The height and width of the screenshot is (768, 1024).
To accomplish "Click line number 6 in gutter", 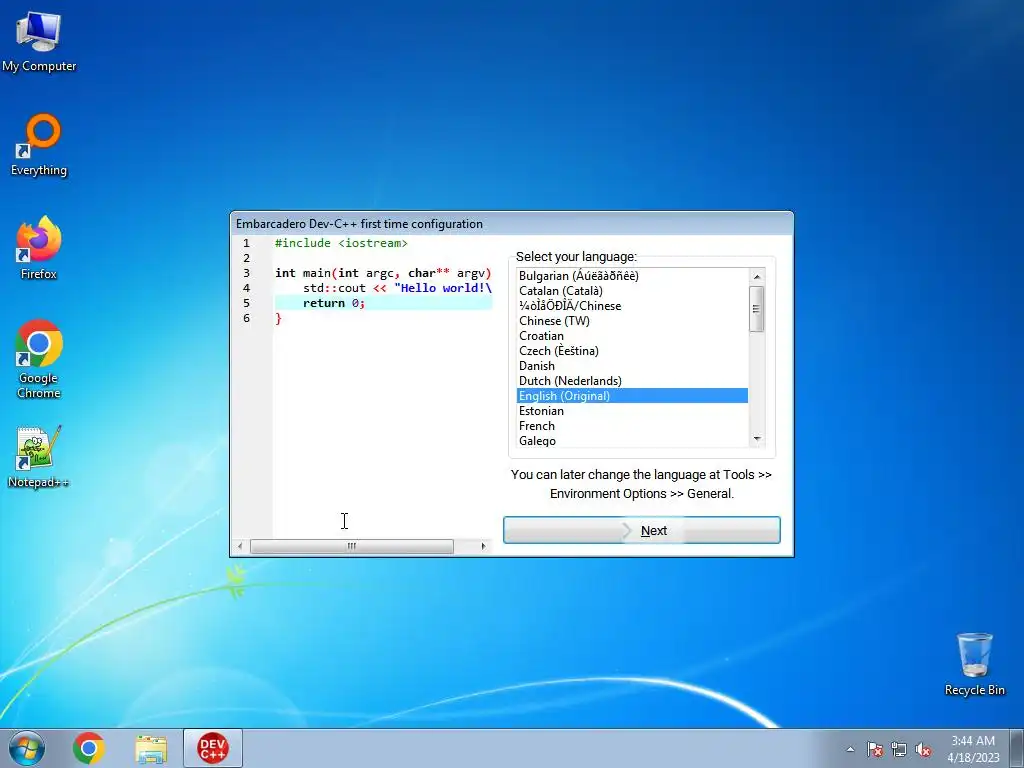I will point(246,318).
